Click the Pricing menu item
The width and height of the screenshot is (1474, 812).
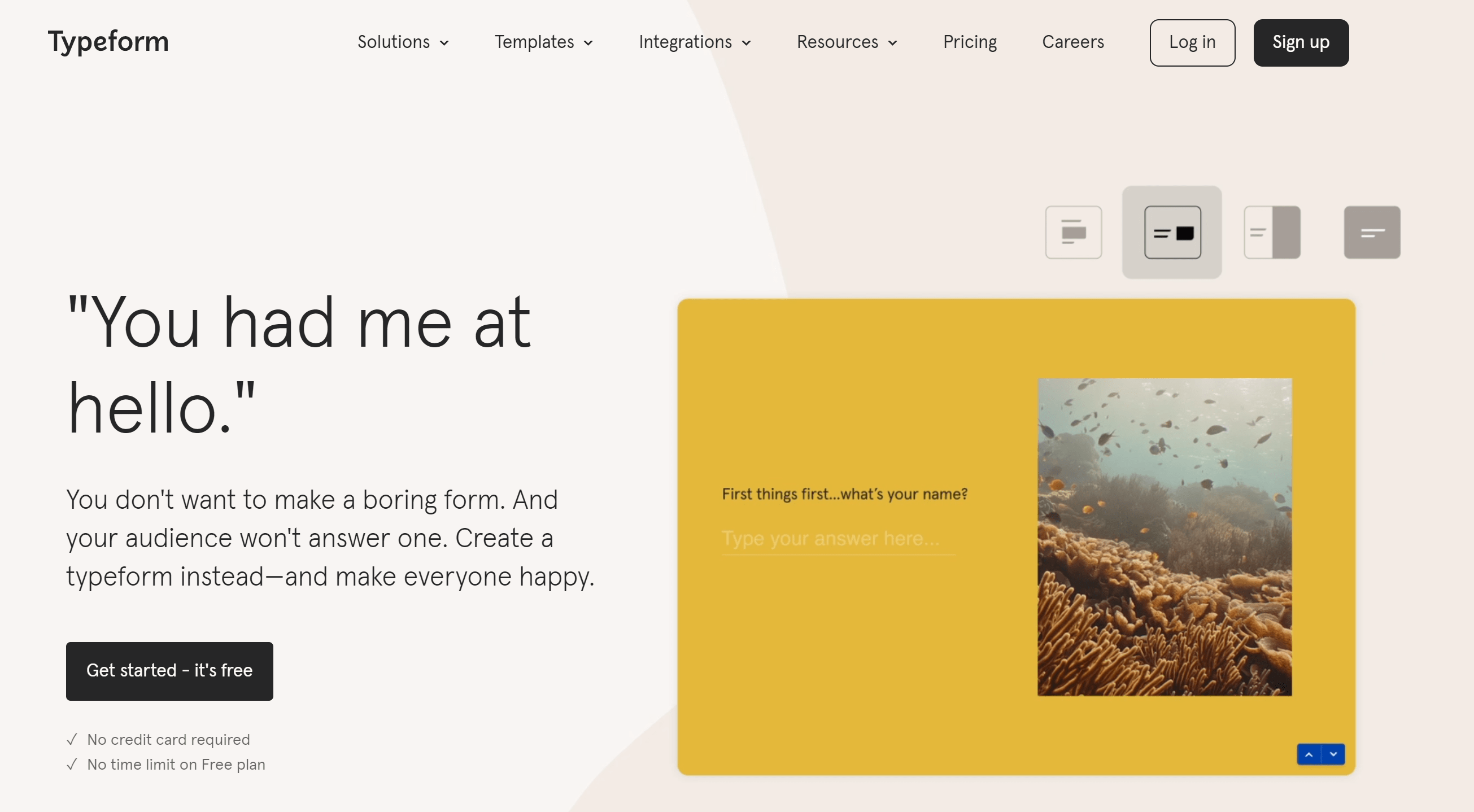(x=969, y=42)
